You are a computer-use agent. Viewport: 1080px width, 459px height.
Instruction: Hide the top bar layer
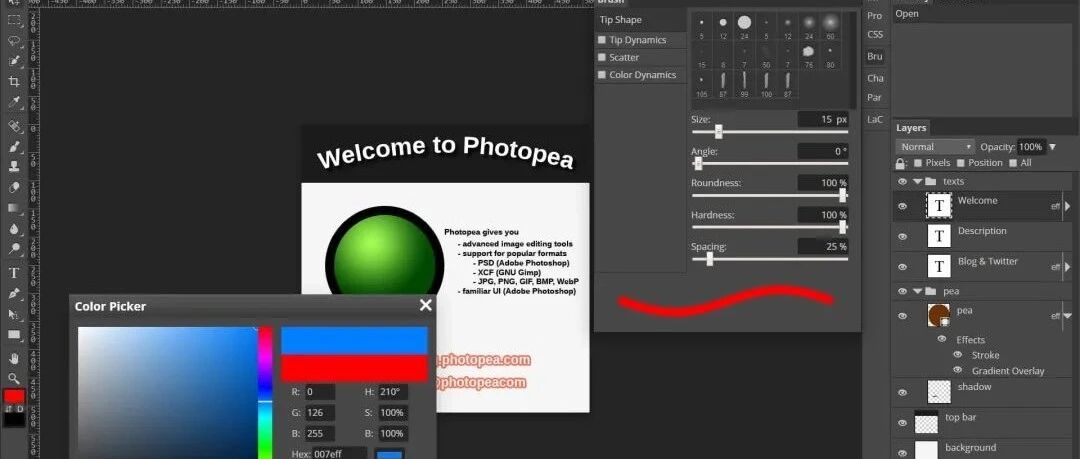point(902,422)
